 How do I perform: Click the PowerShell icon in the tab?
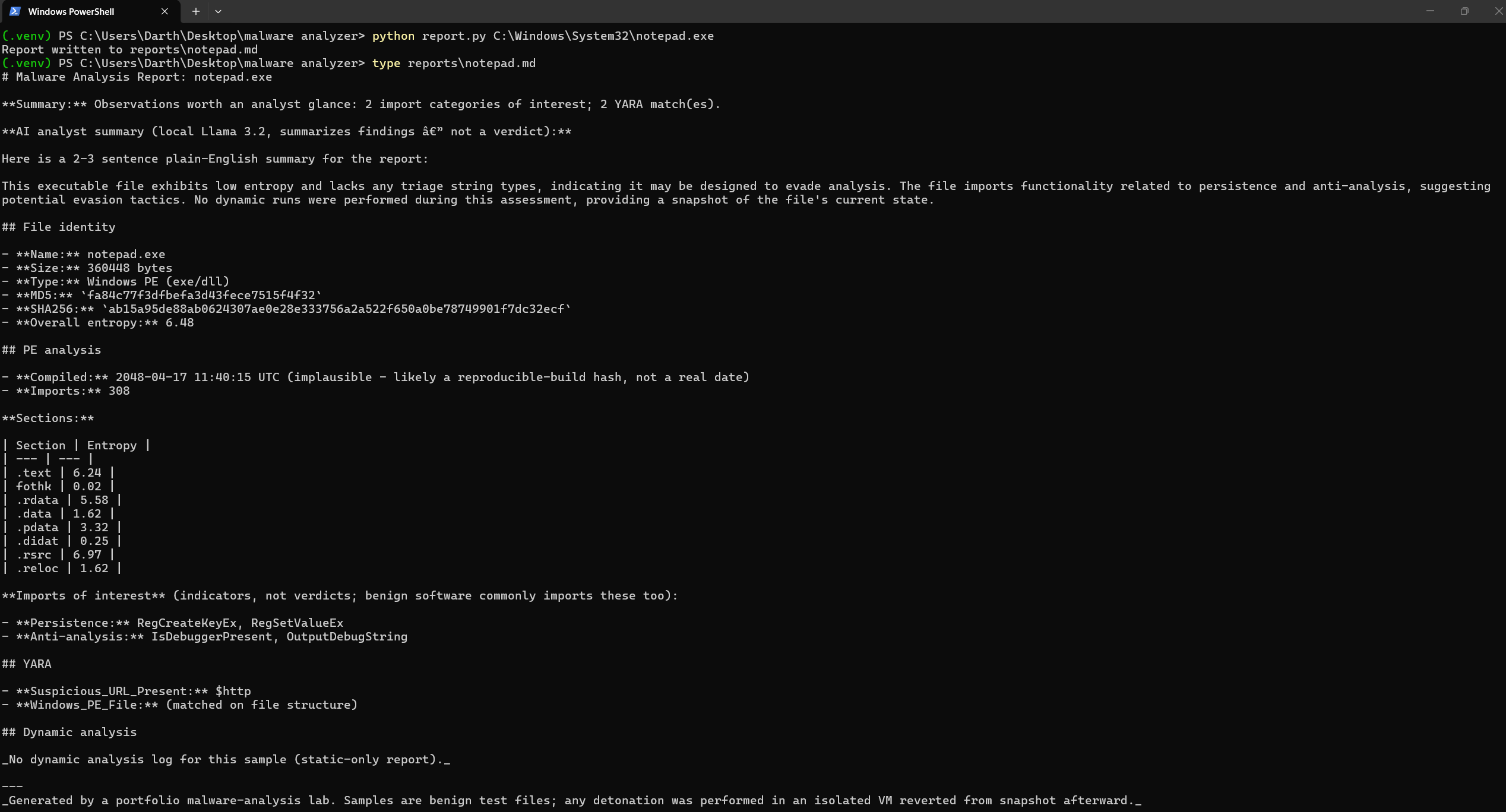pos(15,11)
